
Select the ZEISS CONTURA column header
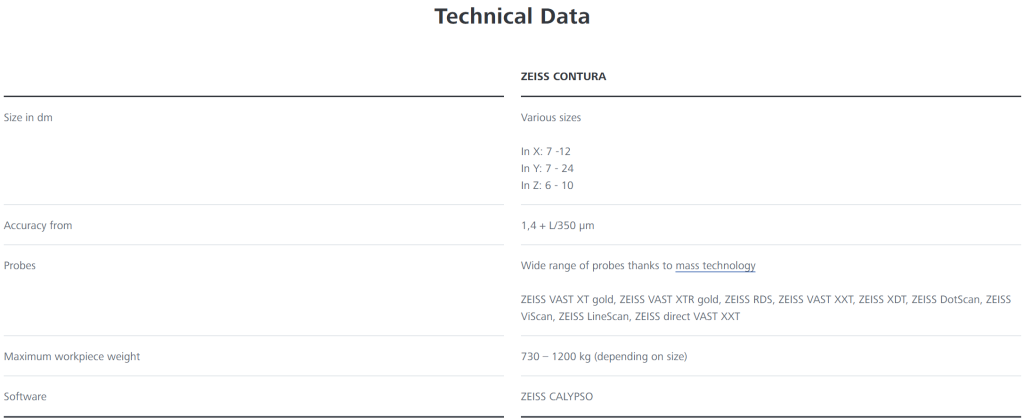(x=563, y=76)
